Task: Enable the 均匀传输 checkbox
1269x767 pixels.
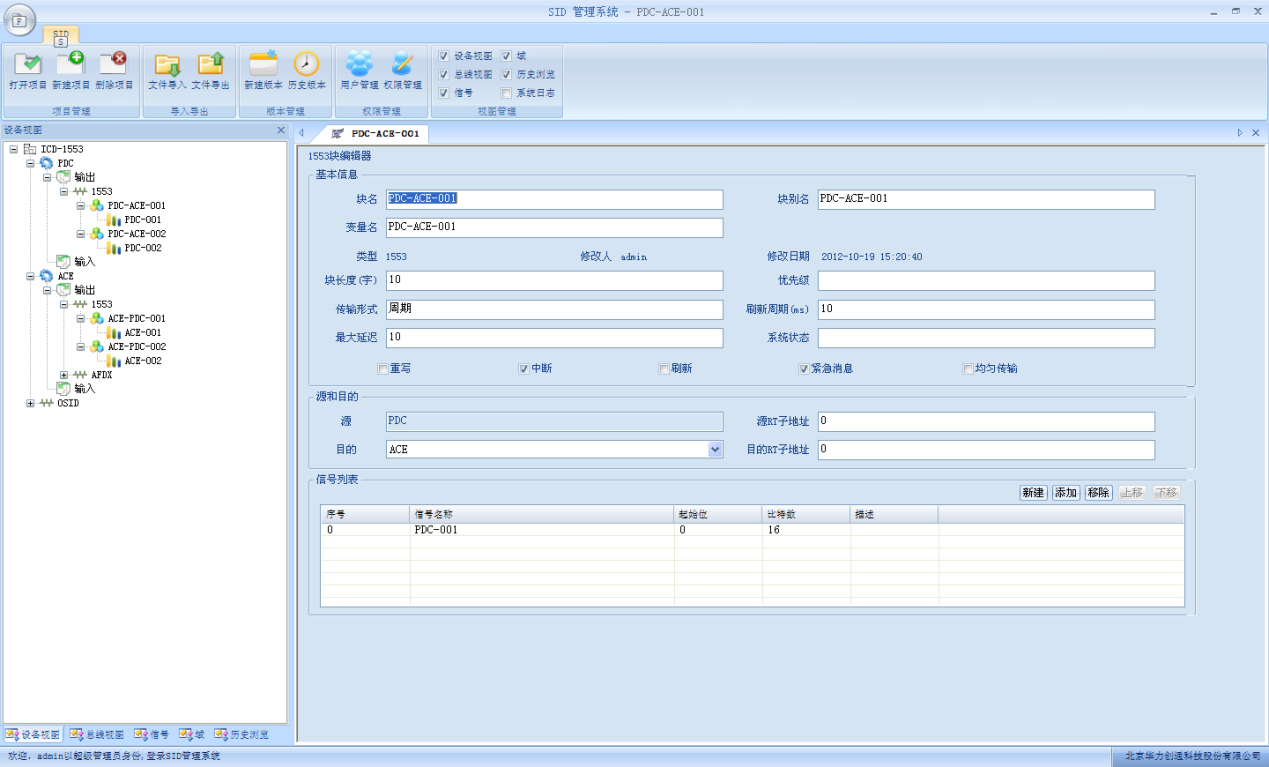Action: [x=967, y=369]
